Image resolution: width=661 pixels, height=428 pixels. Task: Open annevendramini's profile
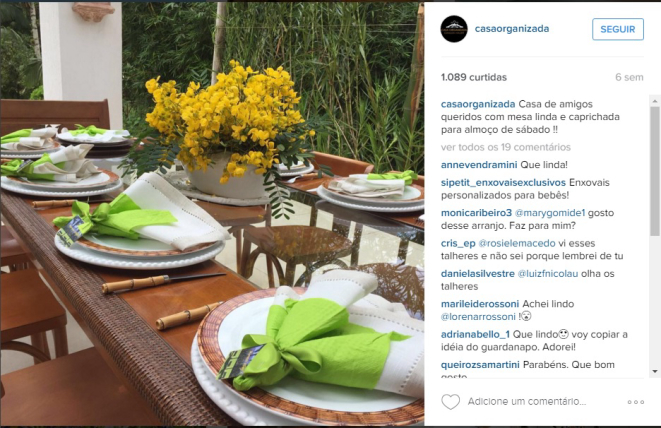[x=479, y=165]
